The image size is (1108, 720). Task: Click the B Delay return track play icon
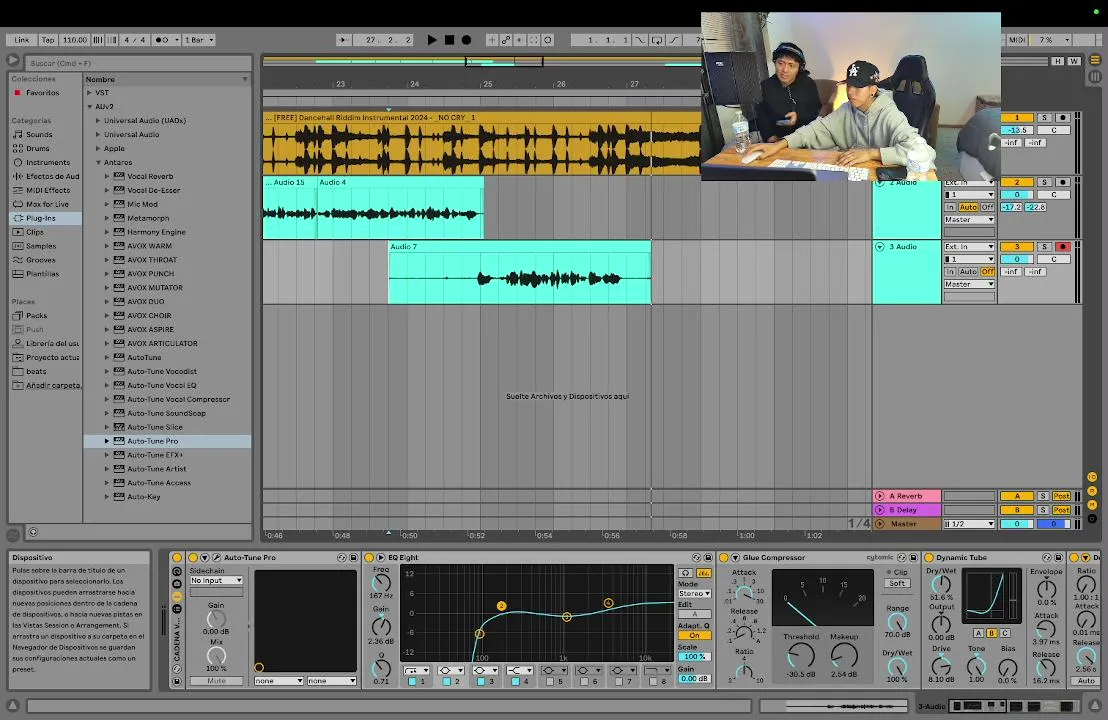(880, 509)
